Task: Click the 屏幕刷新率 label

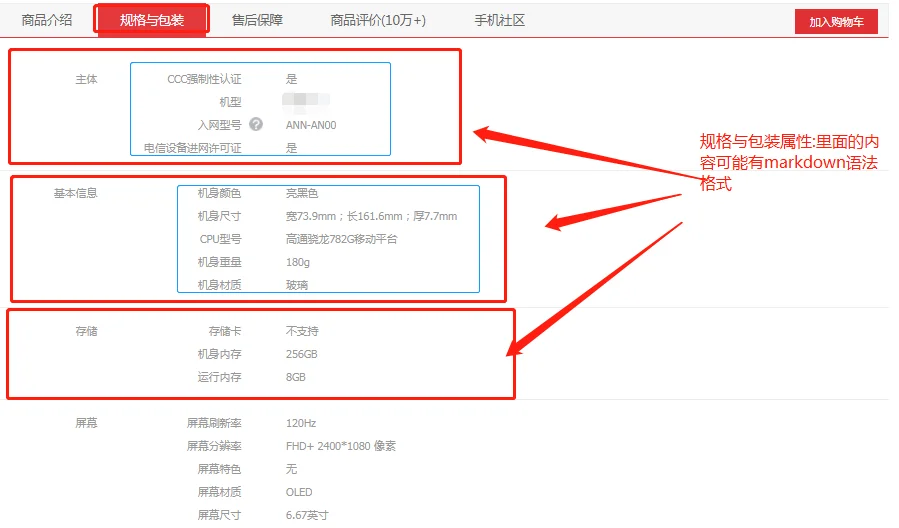Action: [x=214, y=423]
